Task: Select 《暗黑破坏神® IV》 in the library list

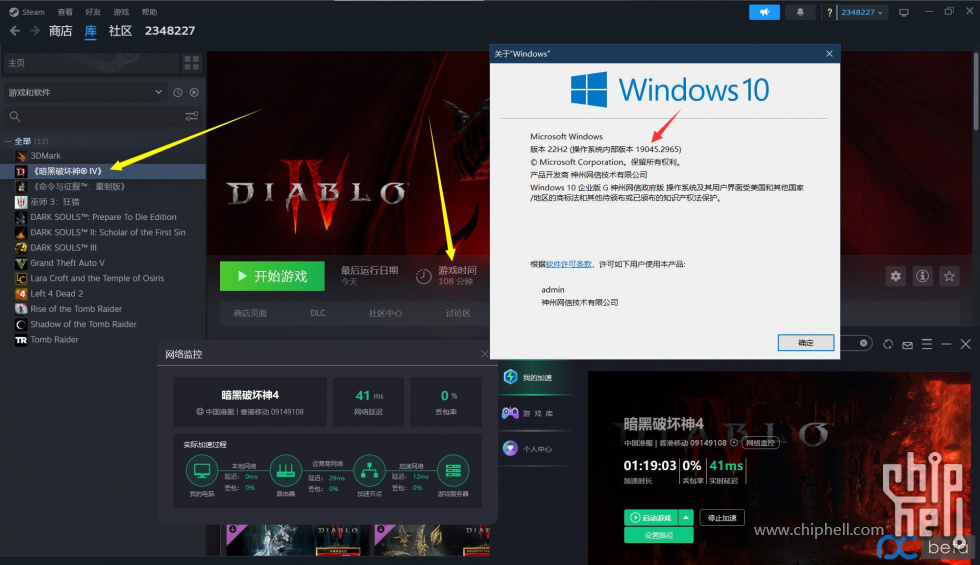Action: pyautogui.click(x=103, y=171)
